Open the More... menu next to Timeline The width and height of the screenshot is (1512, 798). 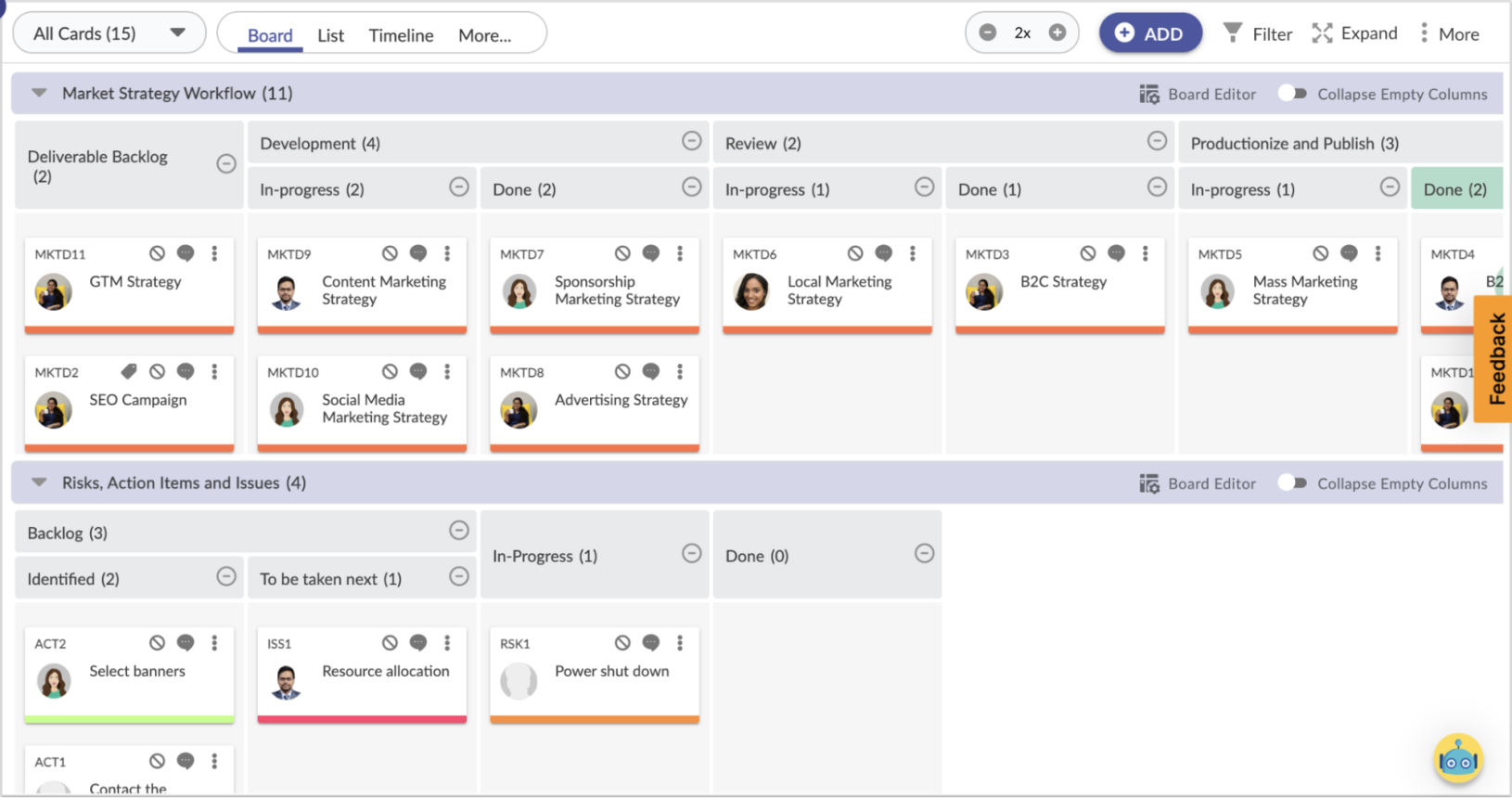point(484,35)
